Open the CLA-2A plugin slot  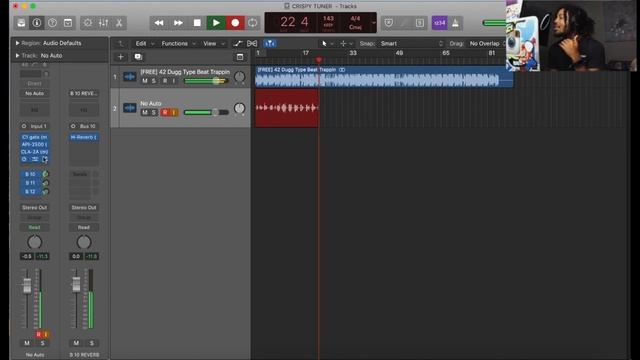[35, 152]
